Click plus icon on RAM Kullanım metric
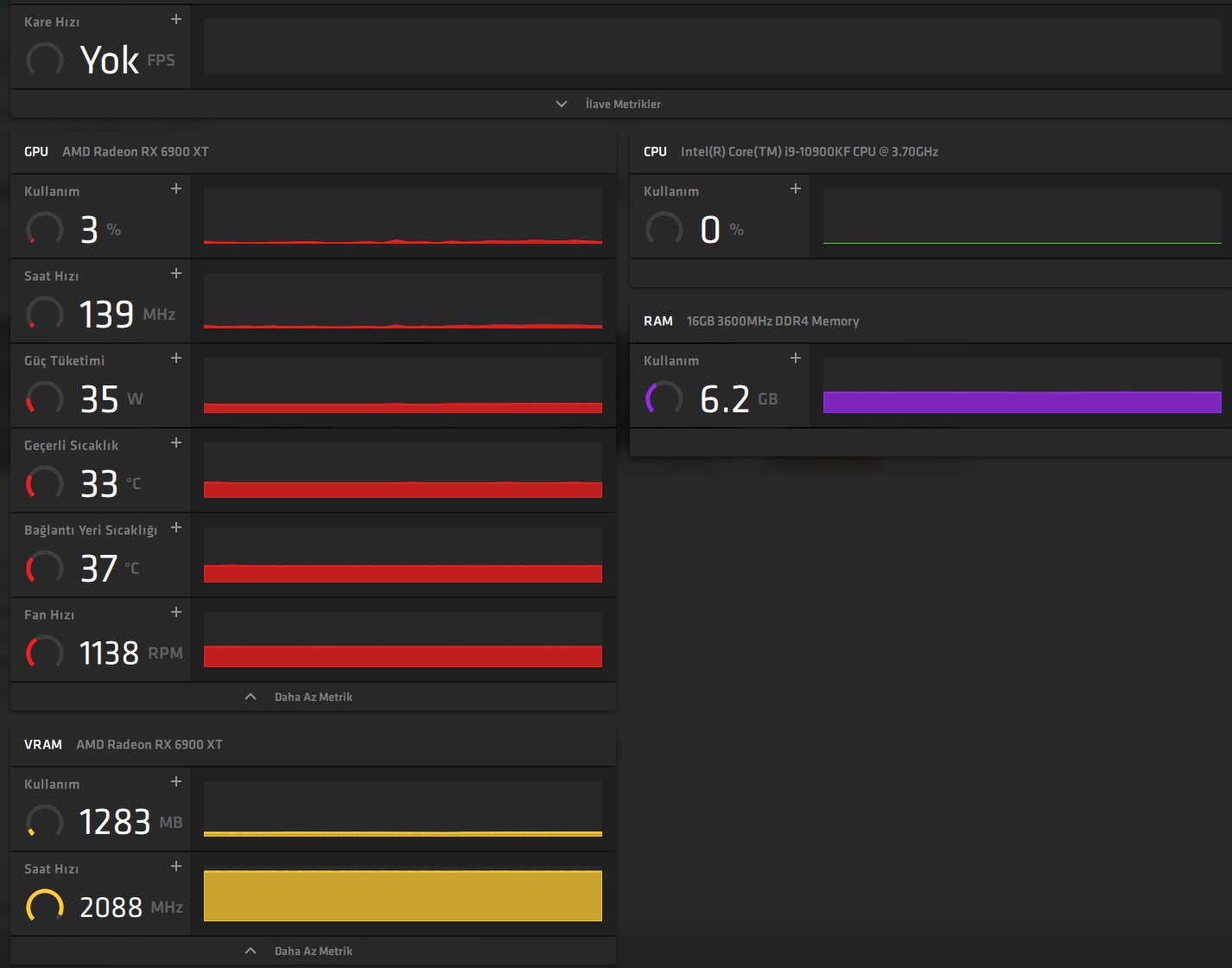 796,358
